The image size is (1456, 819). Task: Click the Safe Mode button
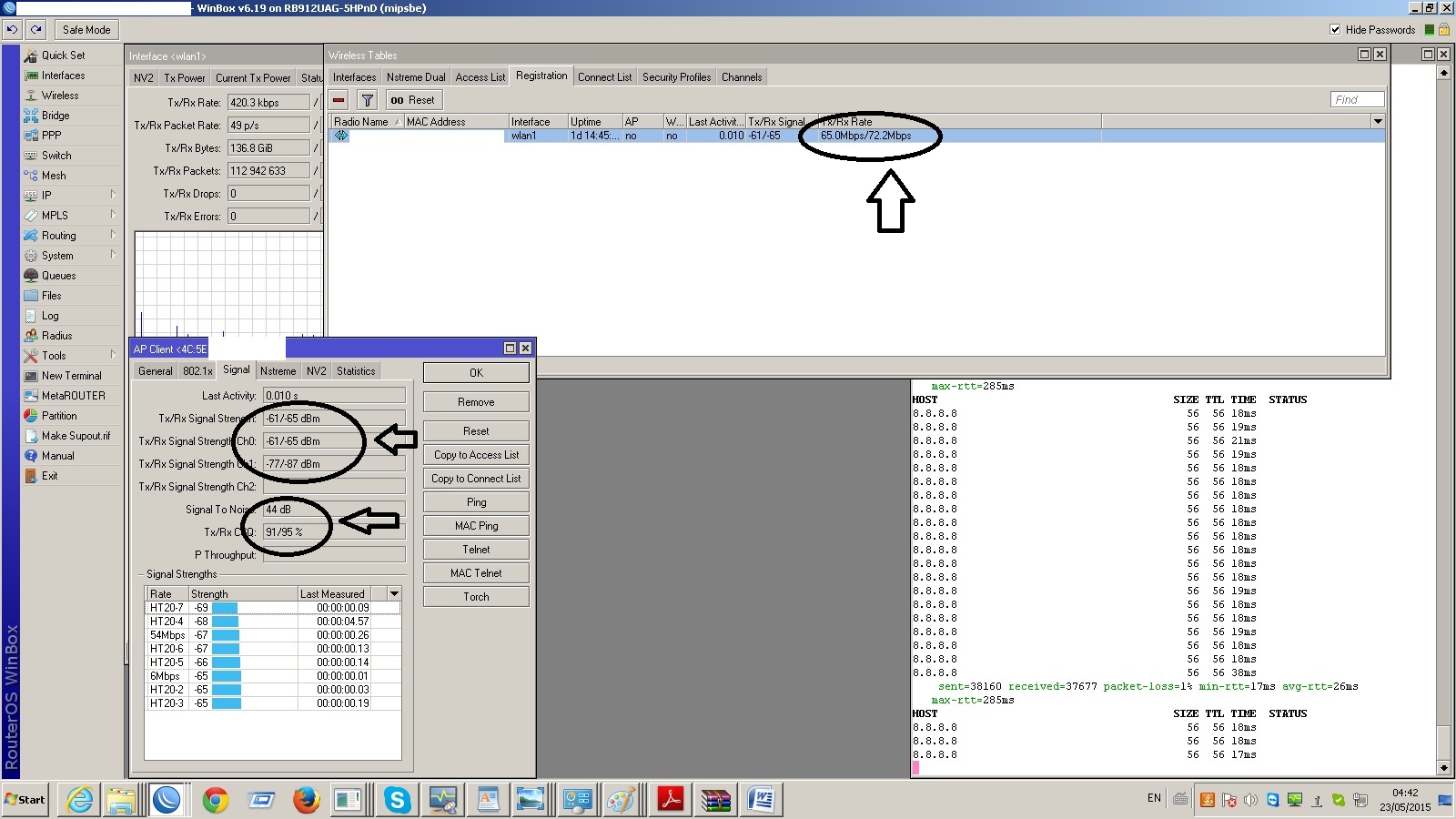click(86, 30)
